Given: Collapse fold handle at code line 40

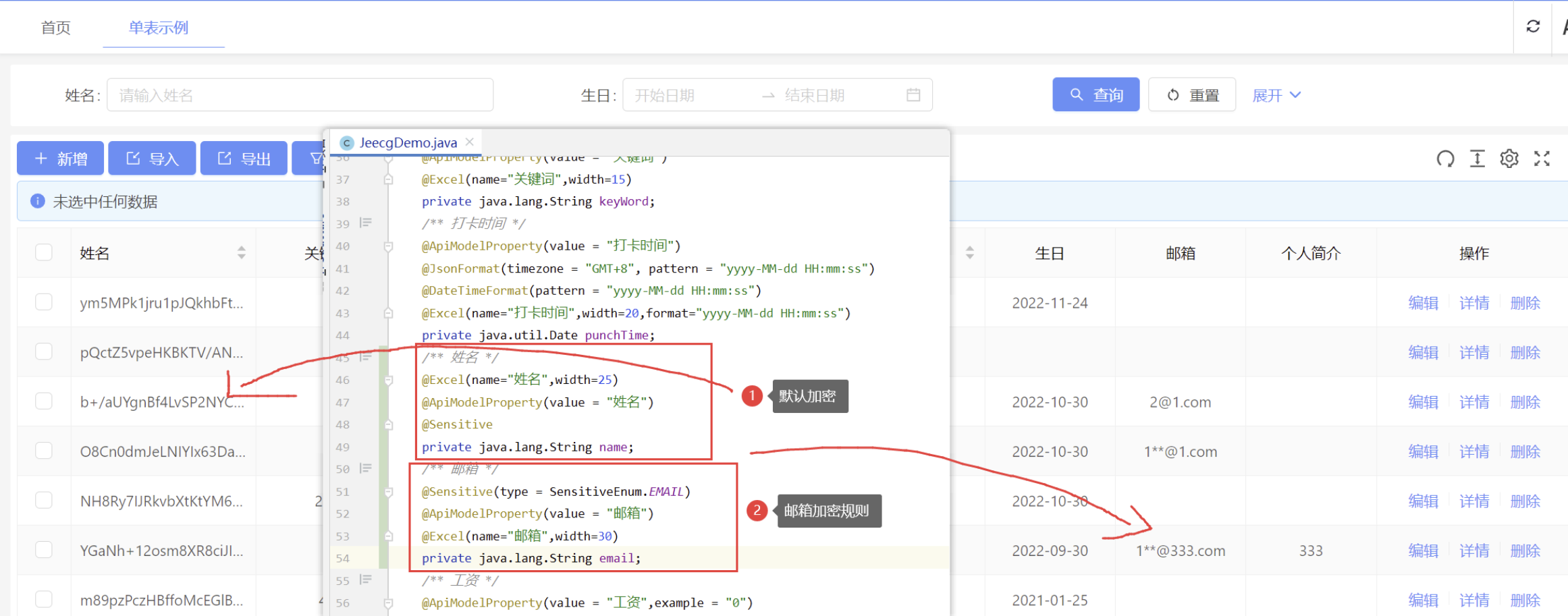Looking at the screenshot, I should coord(389,246).
